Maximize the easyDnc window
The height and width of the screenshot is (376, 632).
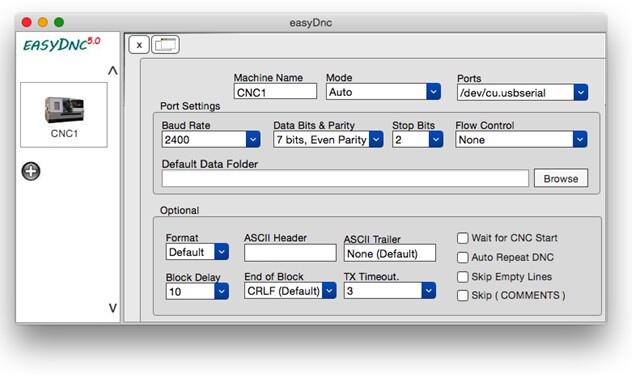[x=59, y=22]
